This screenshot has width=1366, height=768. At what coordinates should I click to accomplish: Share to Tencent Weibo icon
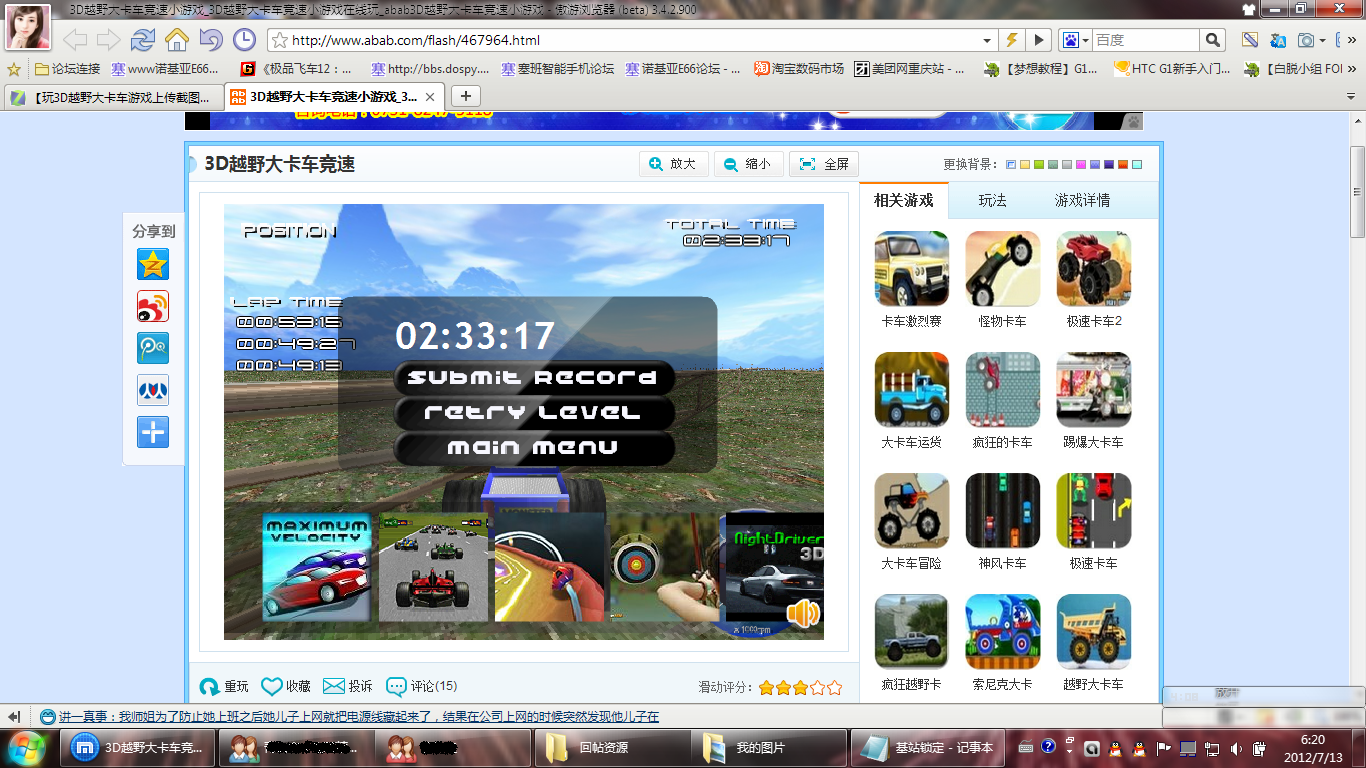(153, 348)
